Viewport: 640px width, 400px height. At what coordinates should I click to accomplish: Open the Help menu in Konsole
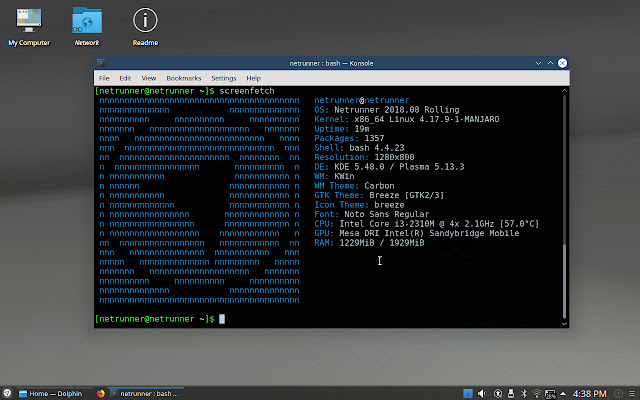click(x=253, y=78)
